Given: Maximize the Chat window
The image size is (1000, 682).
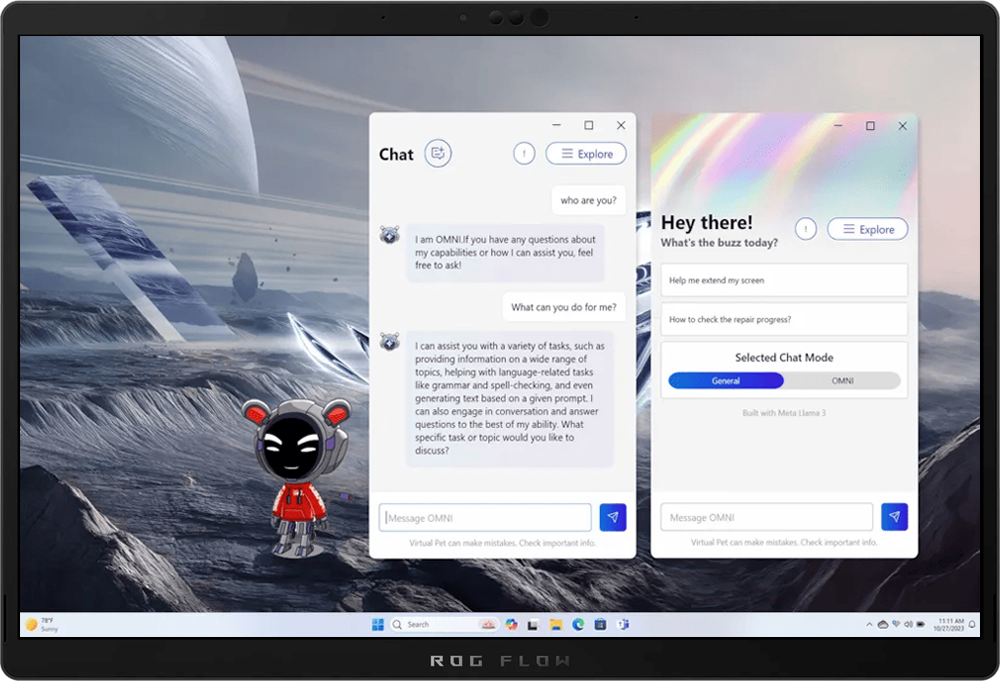Looking at the screenshot, I should (x=589, y=125).
